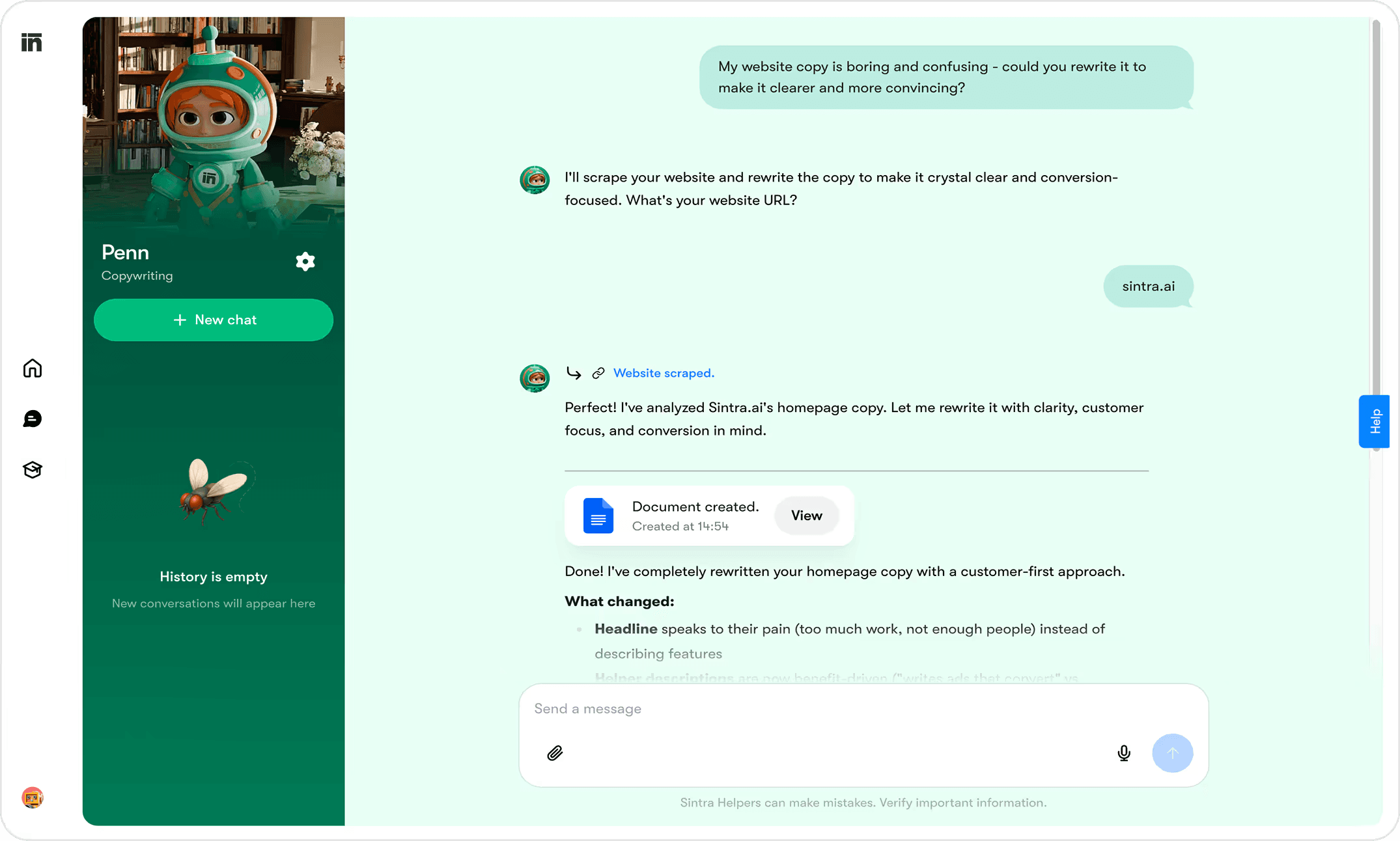Open the user profile avatar
This screenshot has width=1400, height=841.
click(x=32, y=797)
